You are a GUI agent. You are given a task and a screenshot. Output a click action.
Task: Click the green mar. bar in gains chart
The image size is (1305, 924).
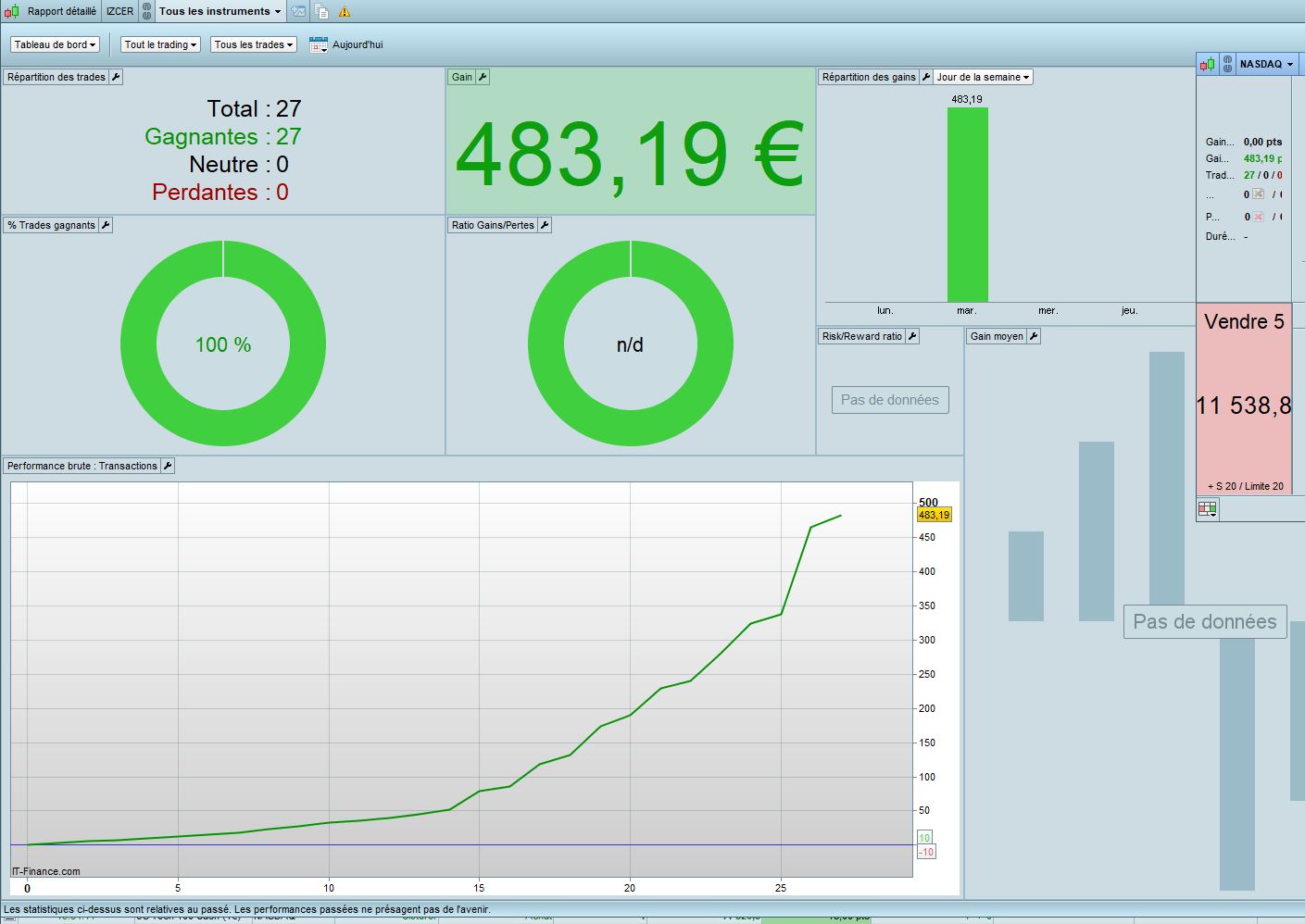click(x=967, y=205)
